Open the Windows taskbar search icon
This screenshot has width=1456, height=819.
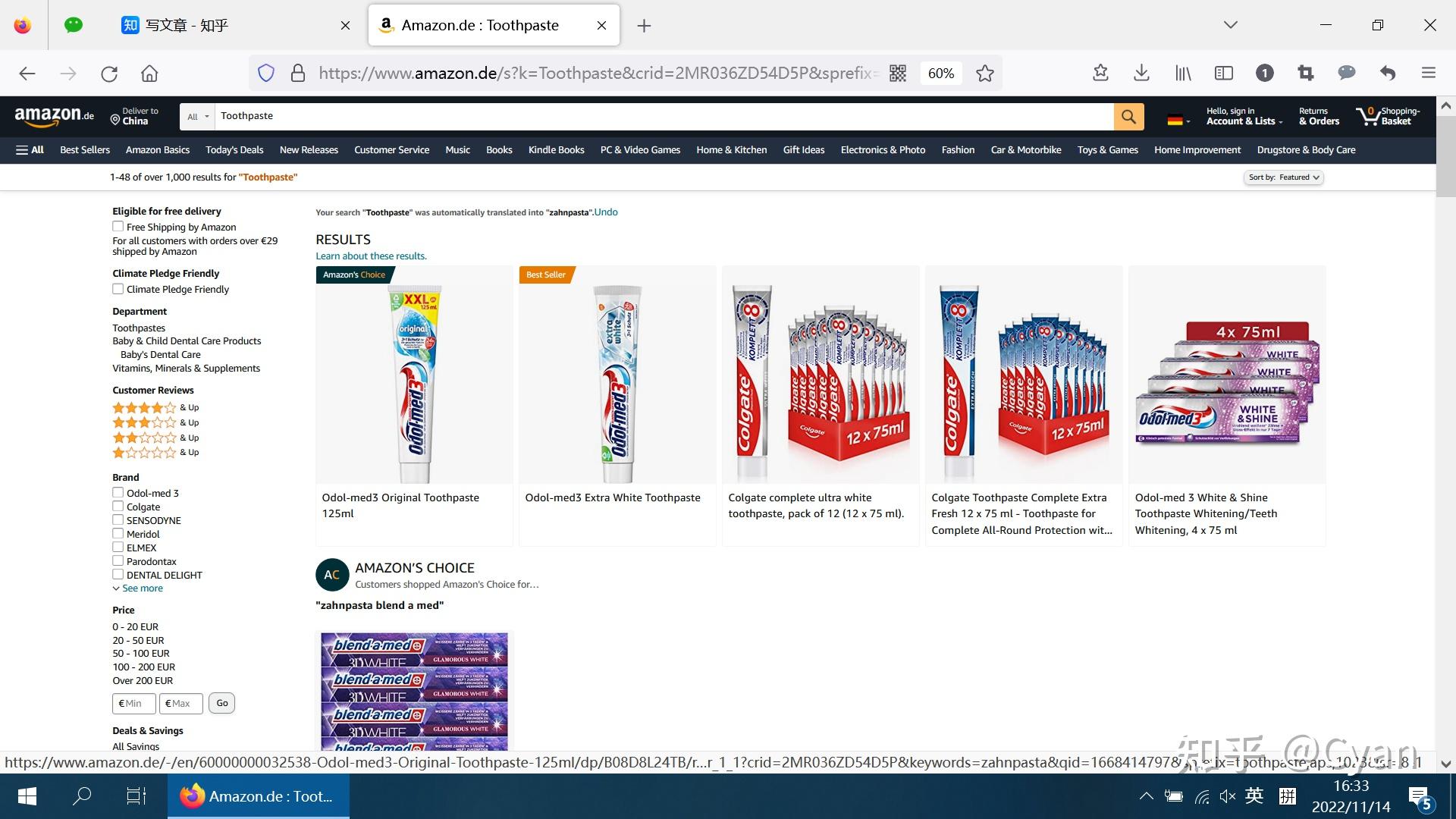82,796
